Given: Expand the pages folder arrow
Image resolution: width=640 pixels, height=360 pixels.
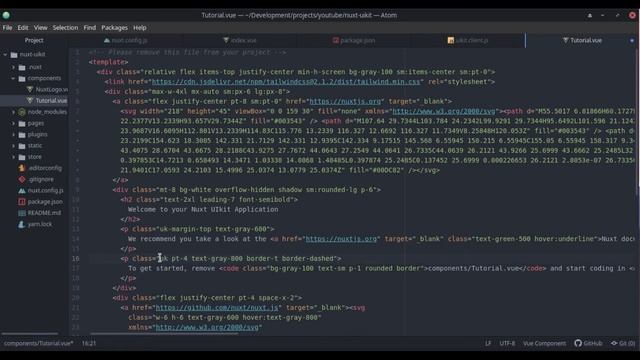Looking at the screenshot, I should tap(13, 123).
